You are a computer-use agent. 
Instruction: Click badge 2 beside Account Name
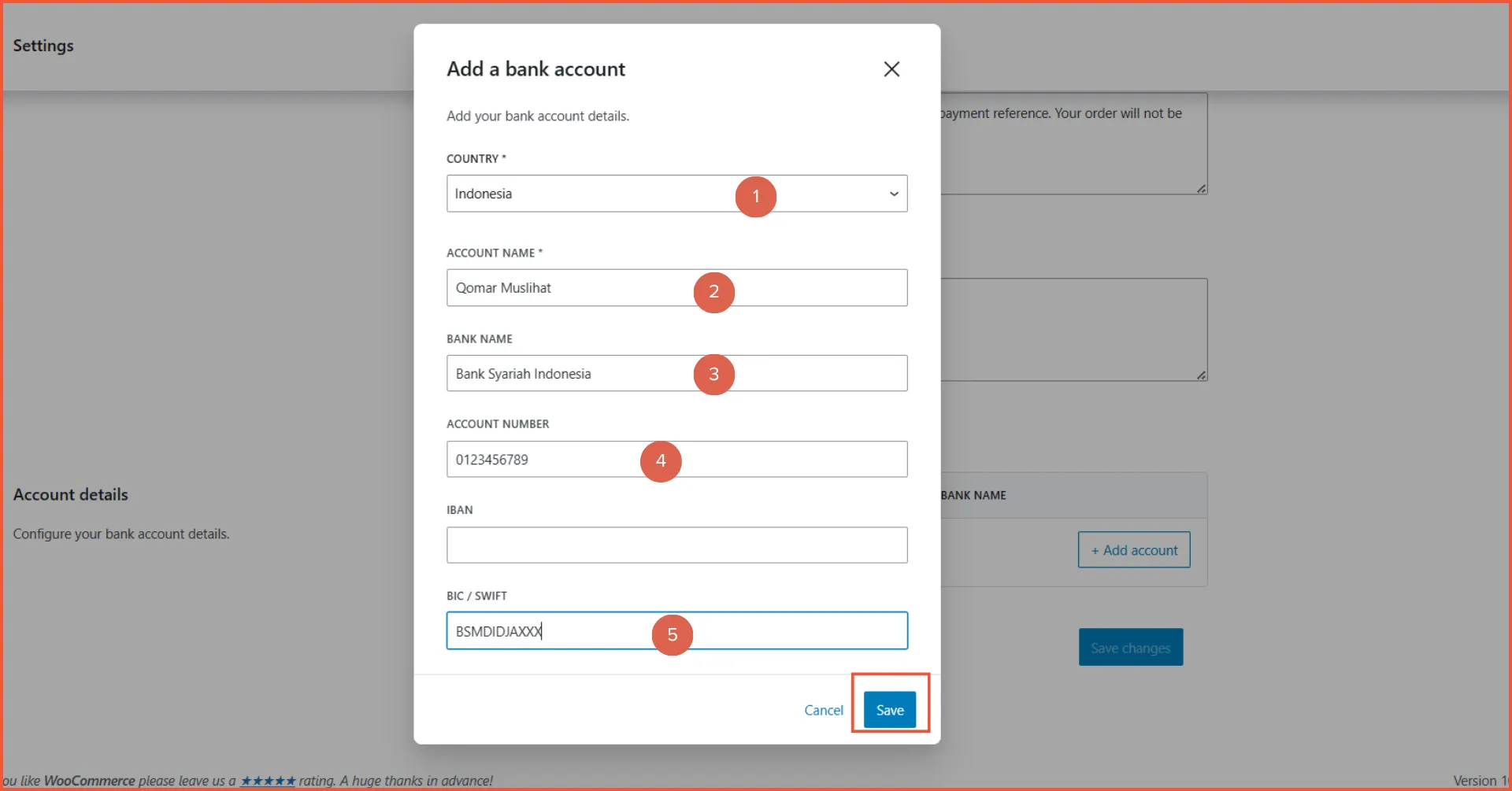pyautogui.click(x=713, y=292)
